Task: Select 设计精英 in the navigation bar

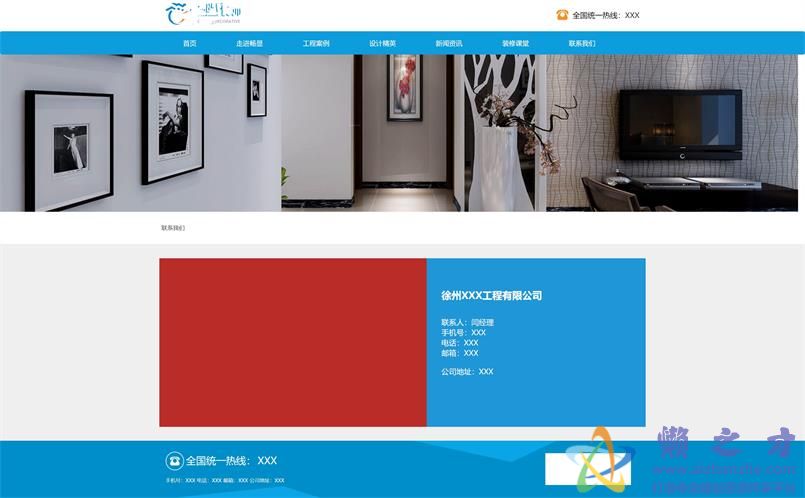Action: coord(382,43)
